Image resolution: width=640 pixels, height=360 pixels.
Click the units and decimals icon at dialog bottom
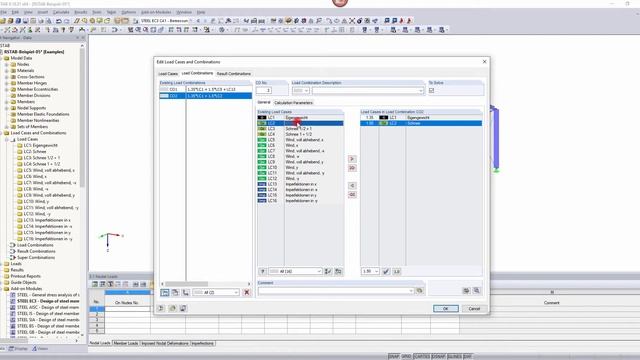pos(172,308)
